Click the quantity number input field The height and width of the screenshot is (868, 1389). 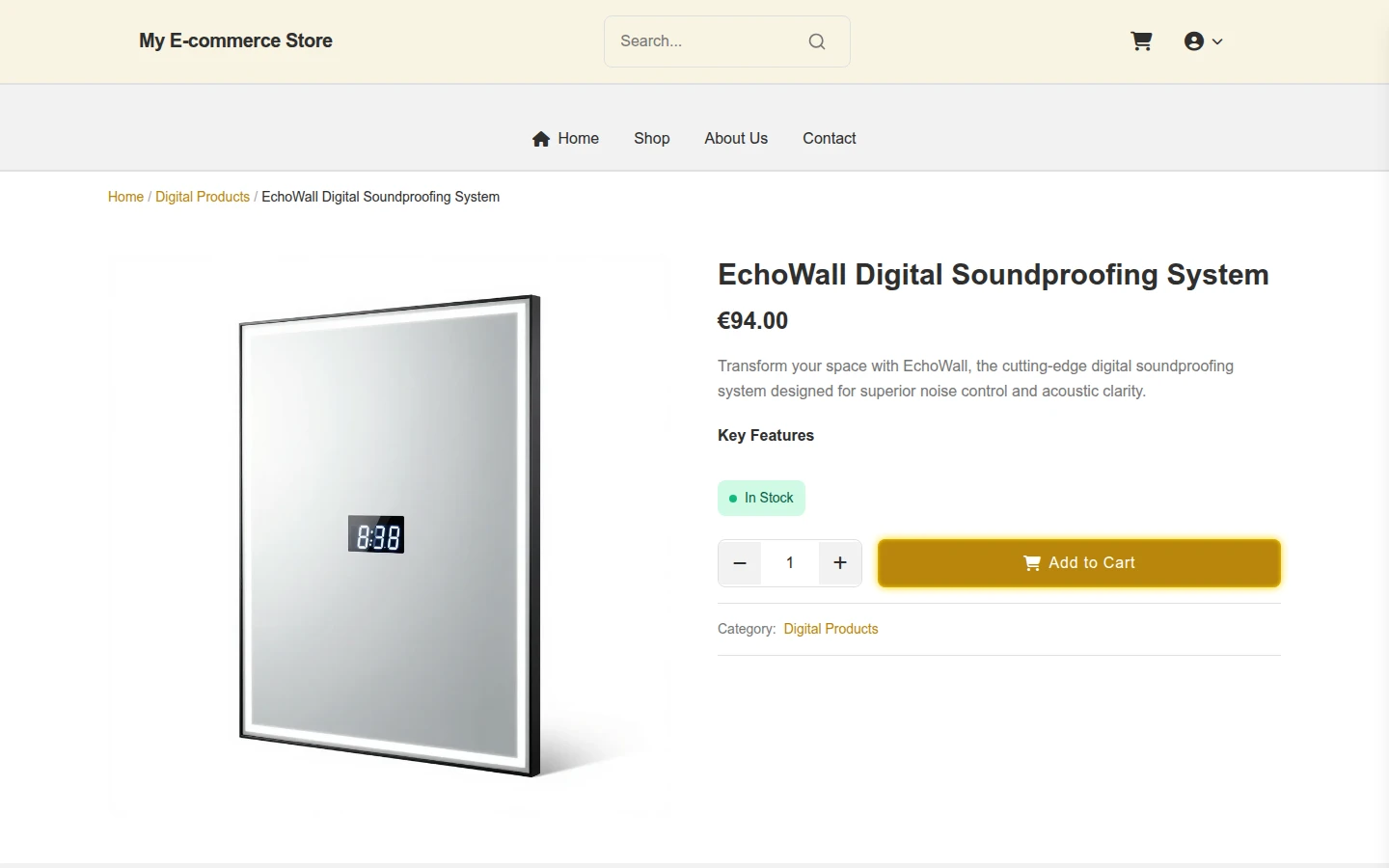790,563
